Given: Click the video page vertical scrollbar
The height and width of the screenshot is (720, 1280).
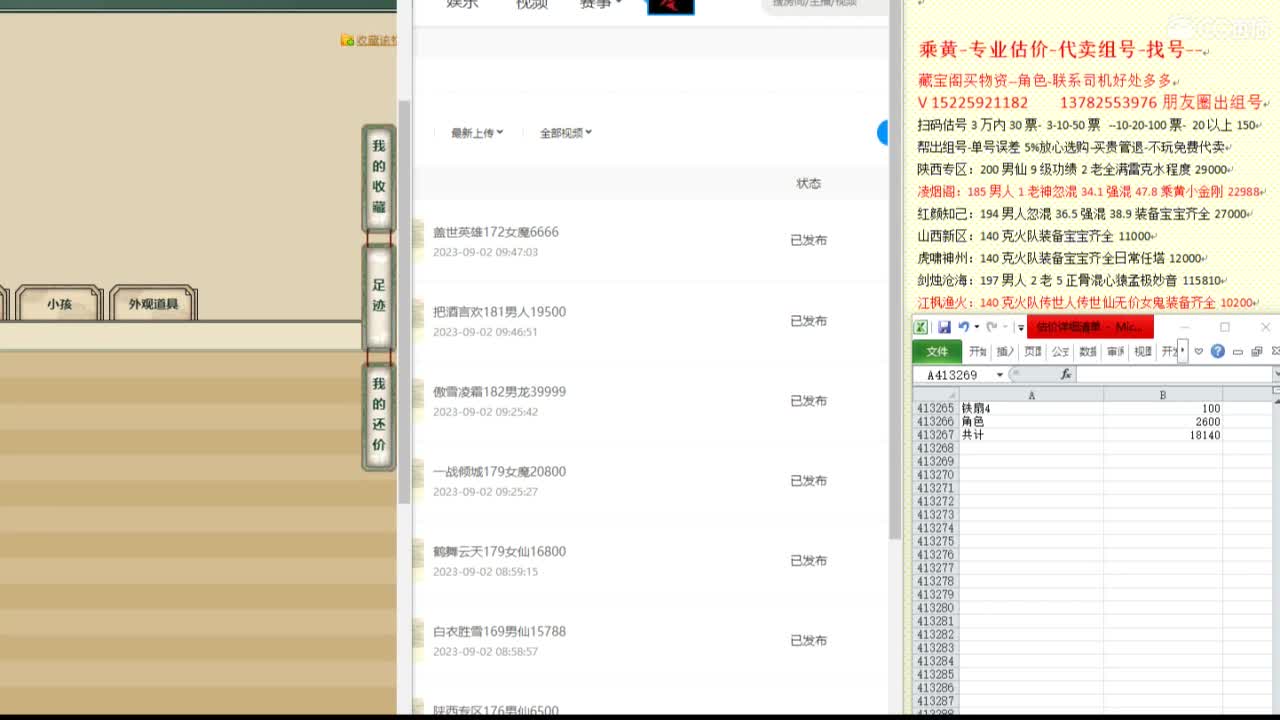Looking at the screenshot, I should click(895, 270).
